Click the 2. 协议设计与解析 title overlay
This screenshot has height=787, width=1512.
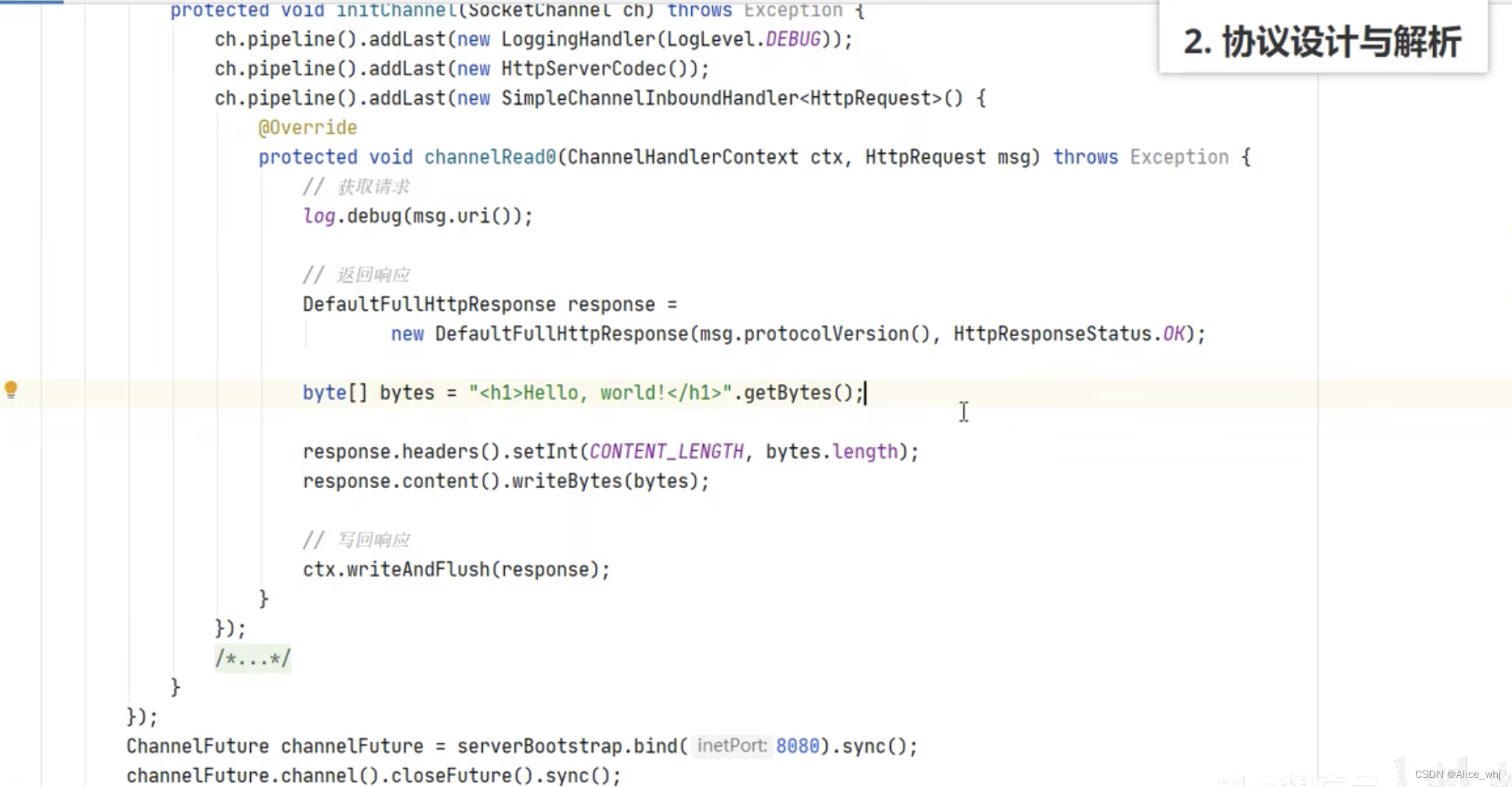tap(1323, 41)
